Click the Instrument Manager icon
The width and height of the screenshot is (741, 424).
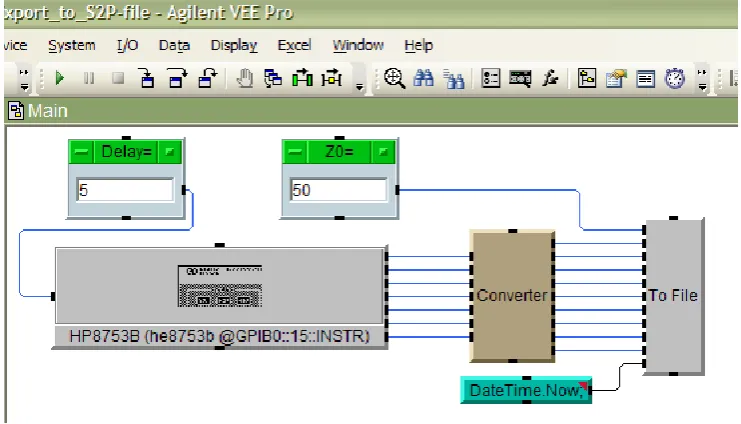click(520, 78)
